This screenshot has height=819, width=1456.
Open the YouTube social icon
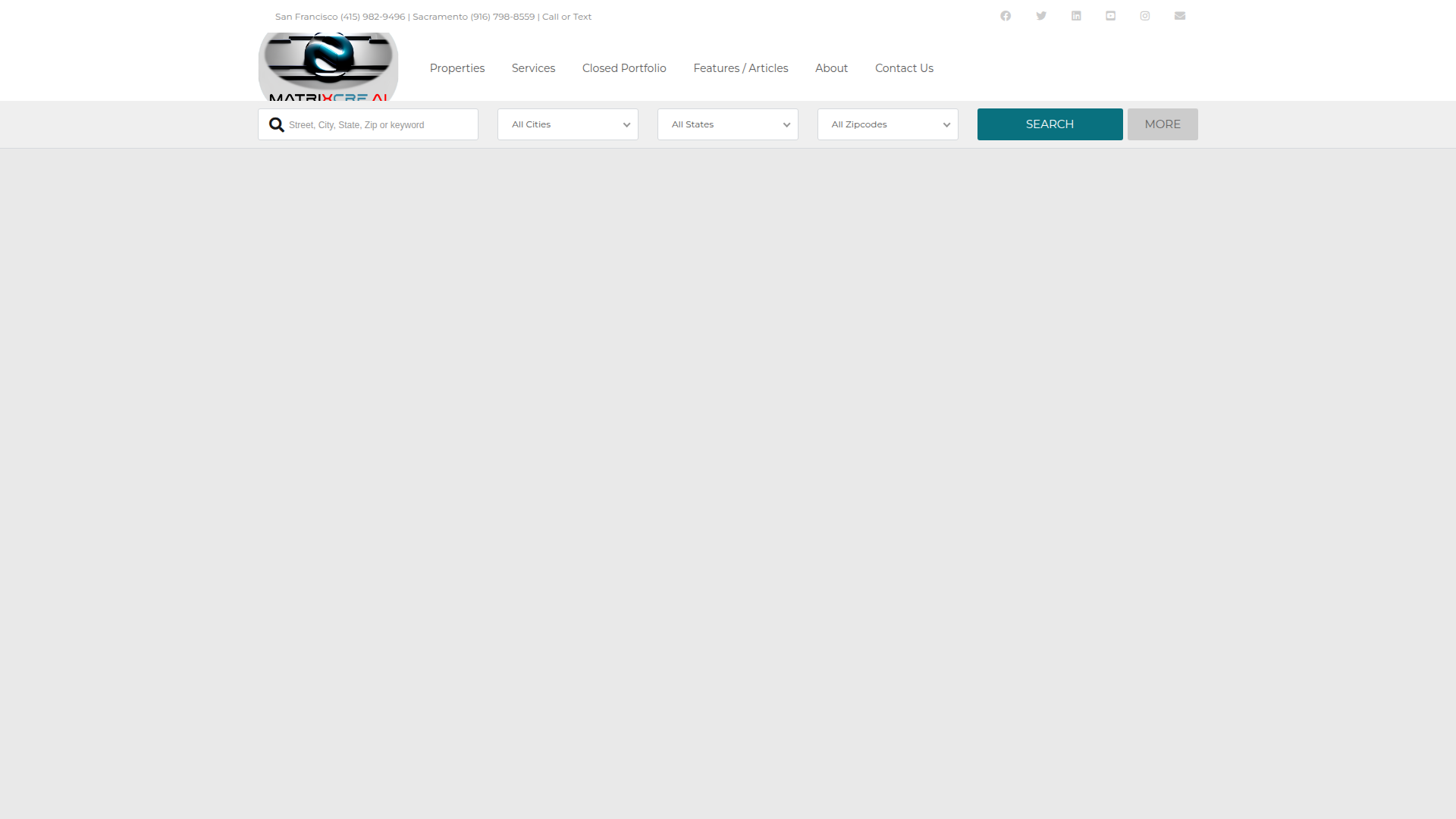(x=1111, y=16)
